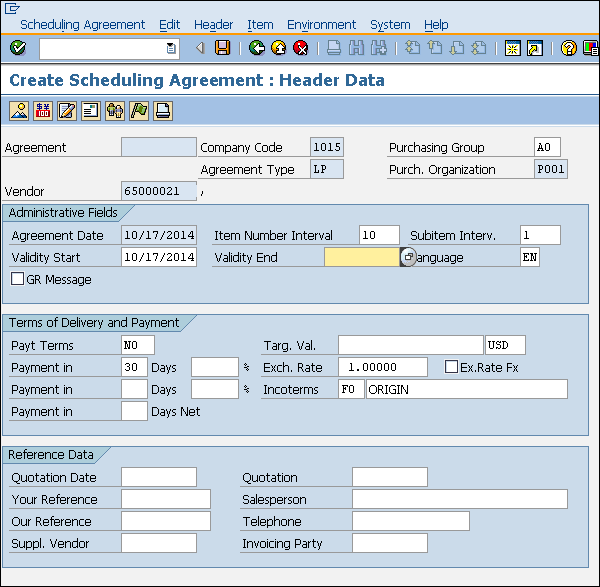
Task: Click the Save floppy disk icon
Action: (223, 48)
